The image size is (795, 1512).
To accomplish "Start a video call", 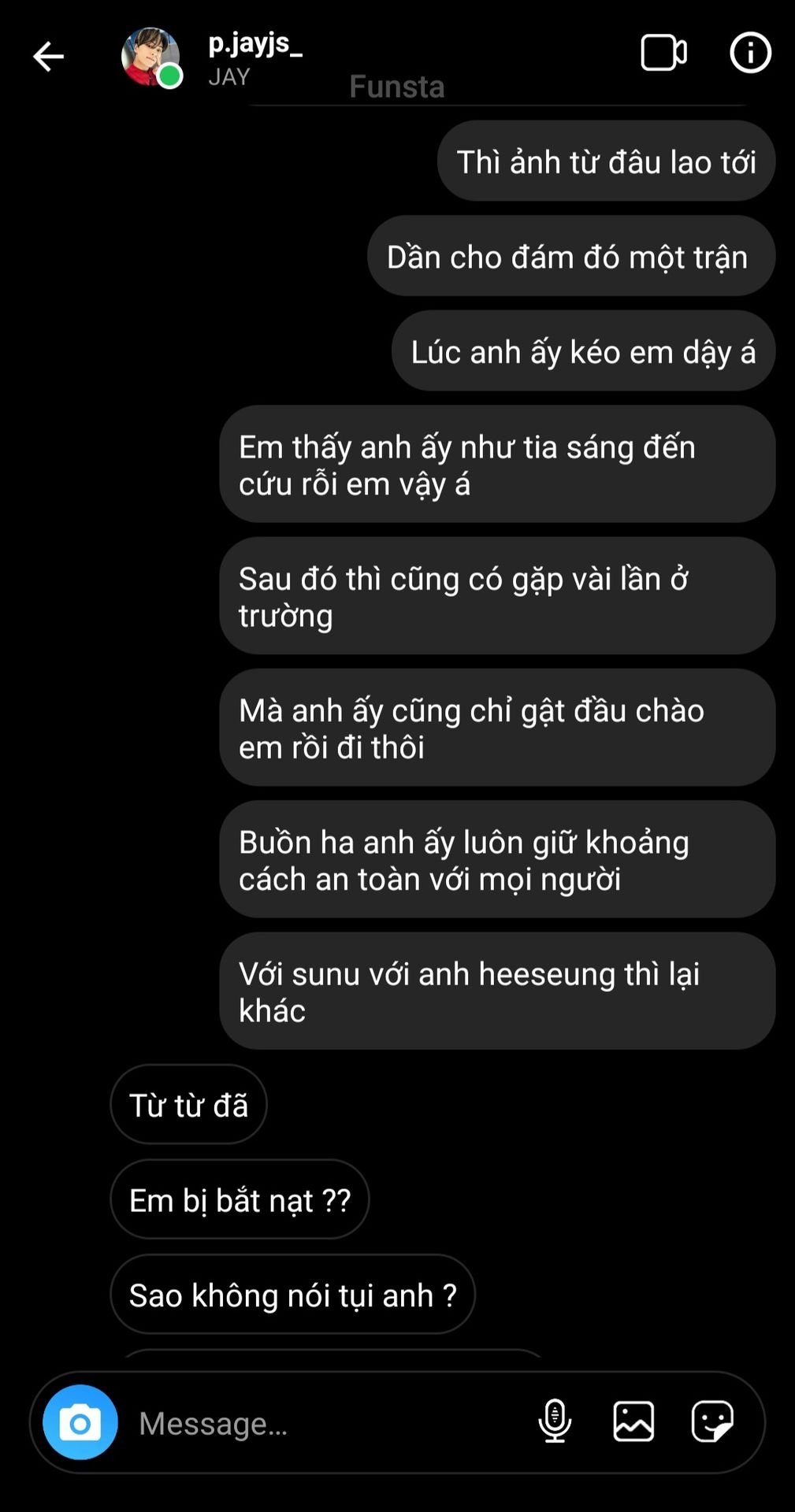I will coord(663,53).
